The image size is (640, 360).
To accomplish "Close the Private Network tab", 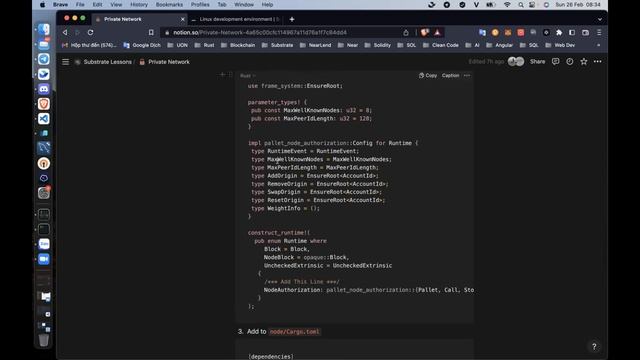I will 182,19.
